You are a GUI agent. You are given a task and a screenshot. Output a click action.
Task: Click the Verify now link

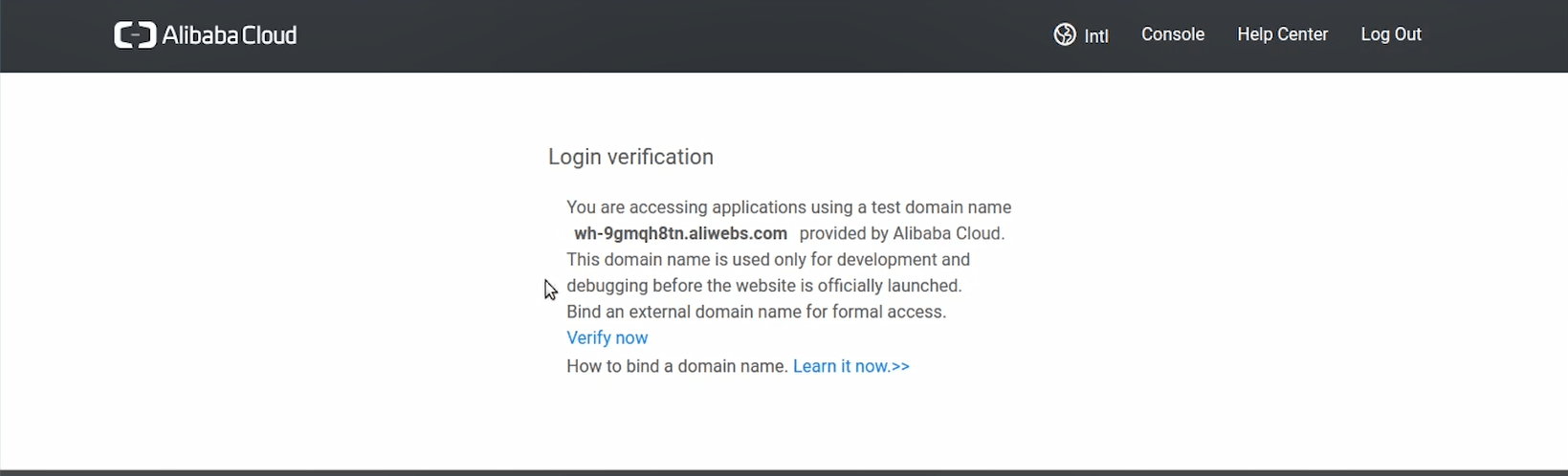click(x=607, y=337)
